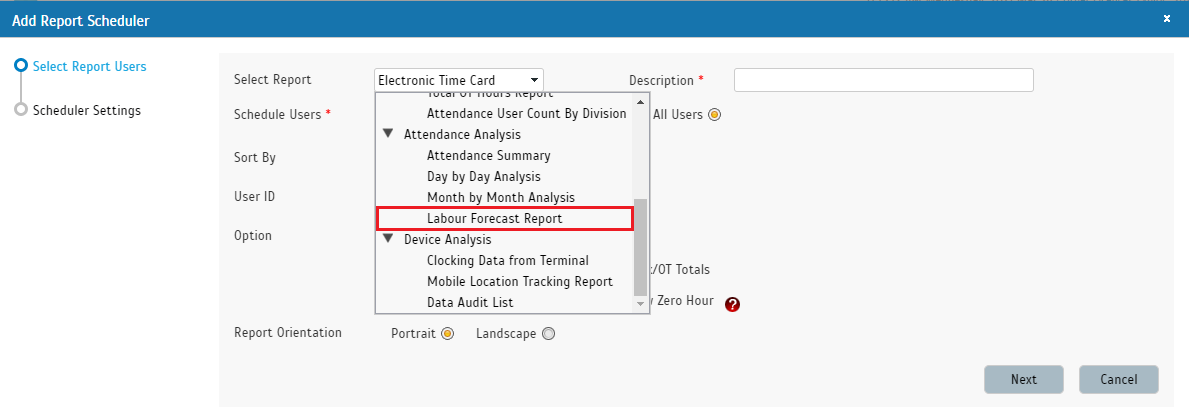
Task: Select Clocking Data from Terminal report
Action: [x=507, y=261]
